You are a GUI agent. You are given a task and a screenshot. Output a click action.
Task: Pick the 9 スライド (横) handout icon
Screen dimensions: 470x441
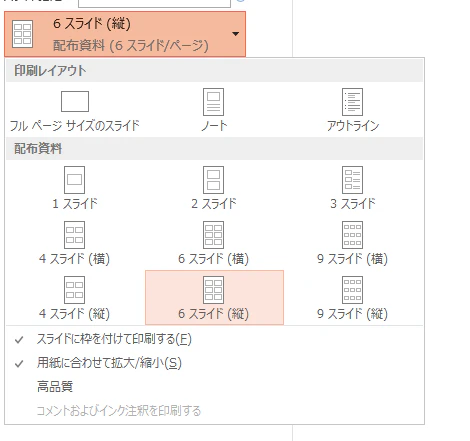[352, 235]
